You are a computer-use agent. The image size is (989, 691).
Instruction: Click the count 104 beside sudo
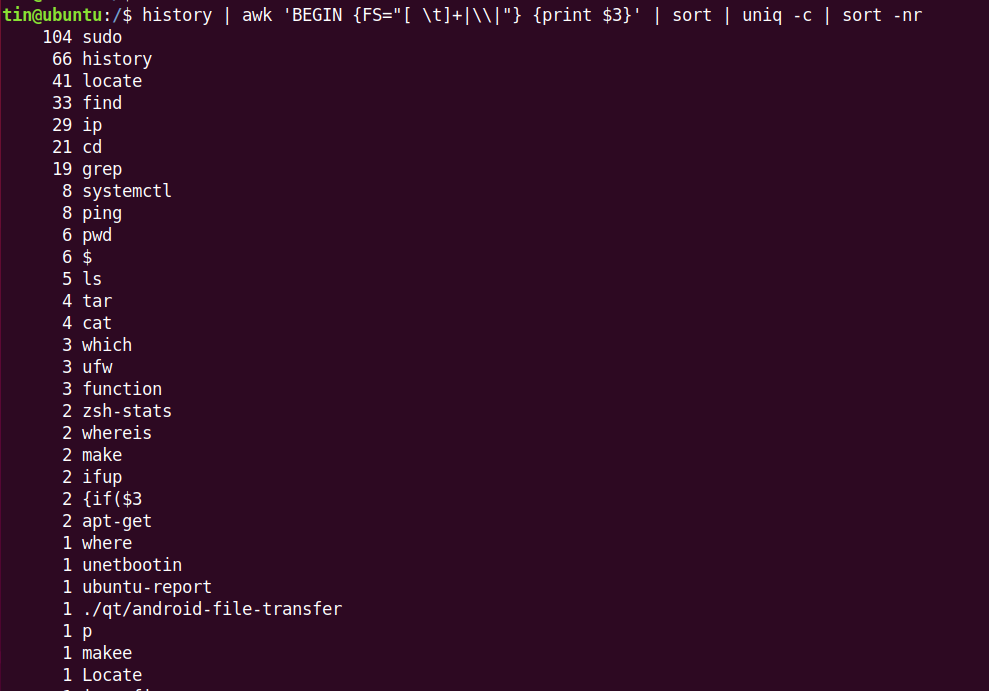point(58,37)
